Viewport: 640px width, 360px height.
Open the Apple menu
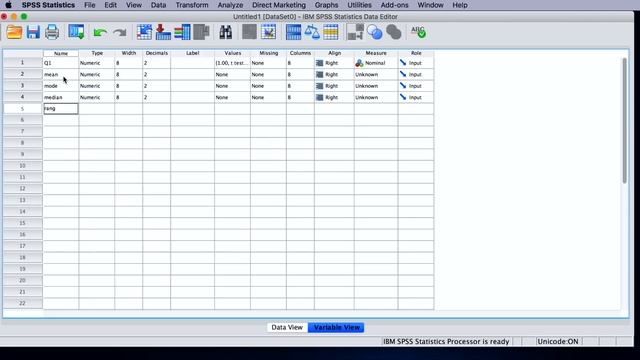[8, 5]
